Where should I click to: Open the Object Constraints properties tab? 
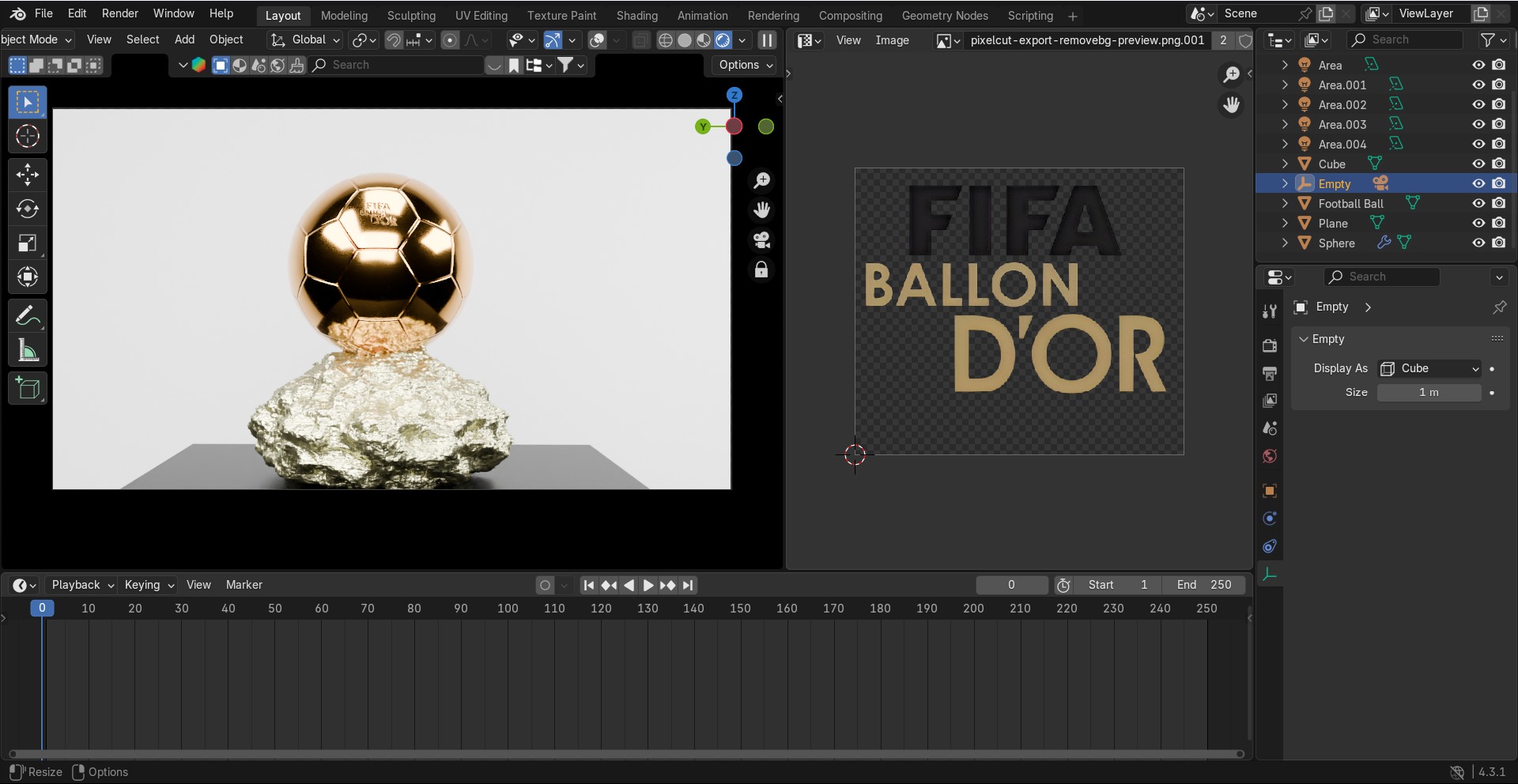pos(1270,546)
